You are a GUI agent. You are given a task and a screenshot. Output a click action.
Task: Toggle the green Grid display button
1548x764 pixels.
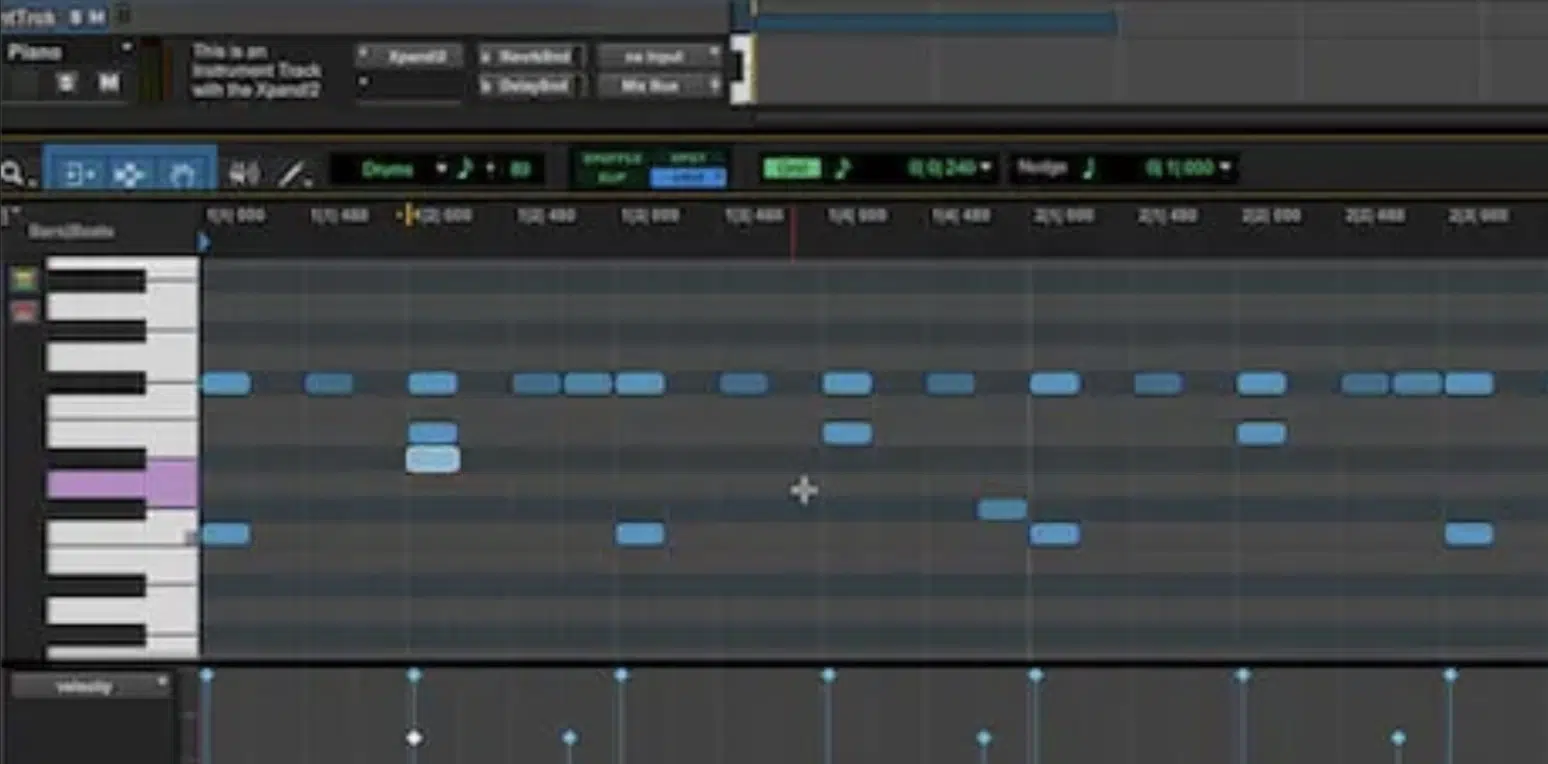tap(791, 169)
